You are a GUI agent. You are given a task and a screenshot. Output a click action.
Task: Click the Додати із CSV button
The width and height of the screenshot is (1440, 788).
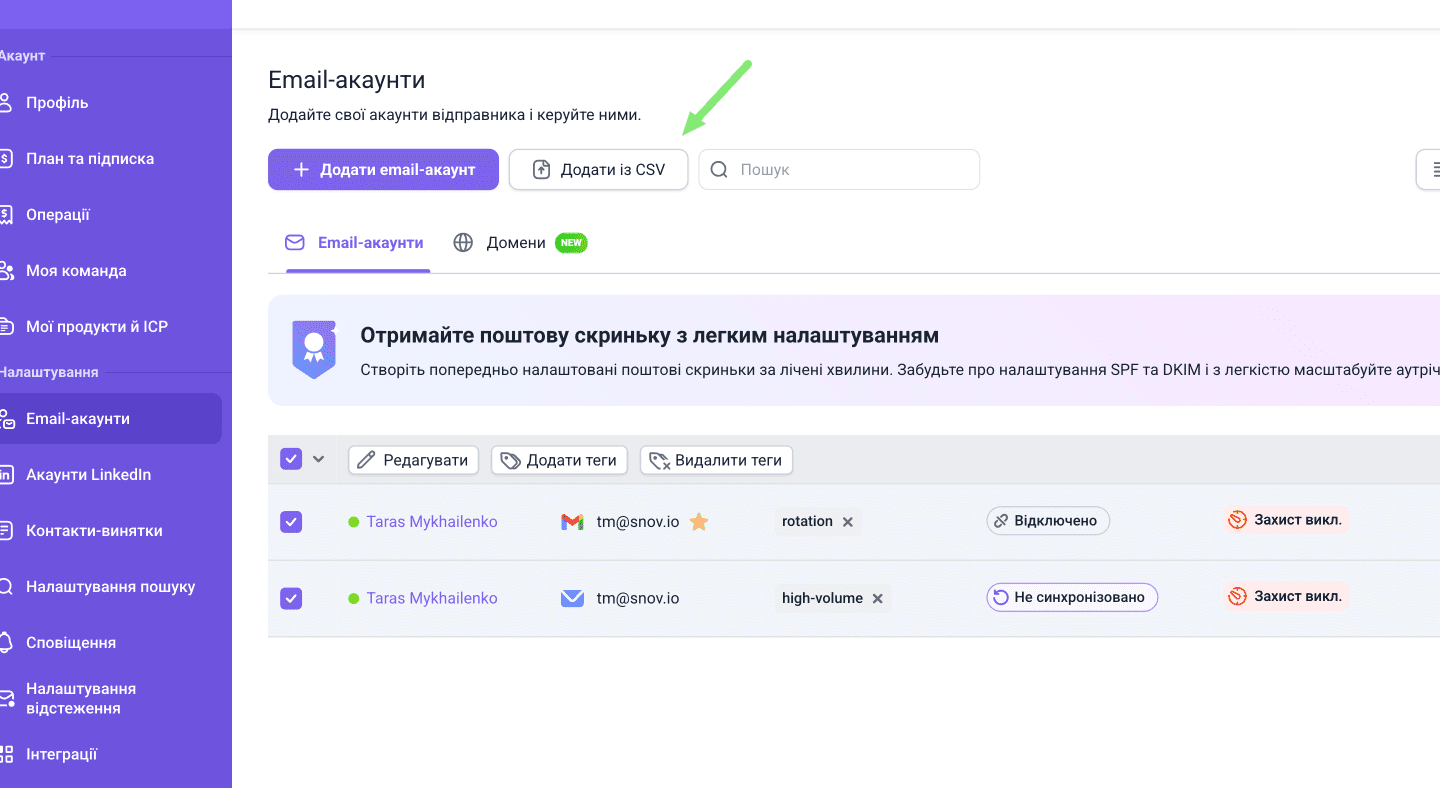coord(598,170)
